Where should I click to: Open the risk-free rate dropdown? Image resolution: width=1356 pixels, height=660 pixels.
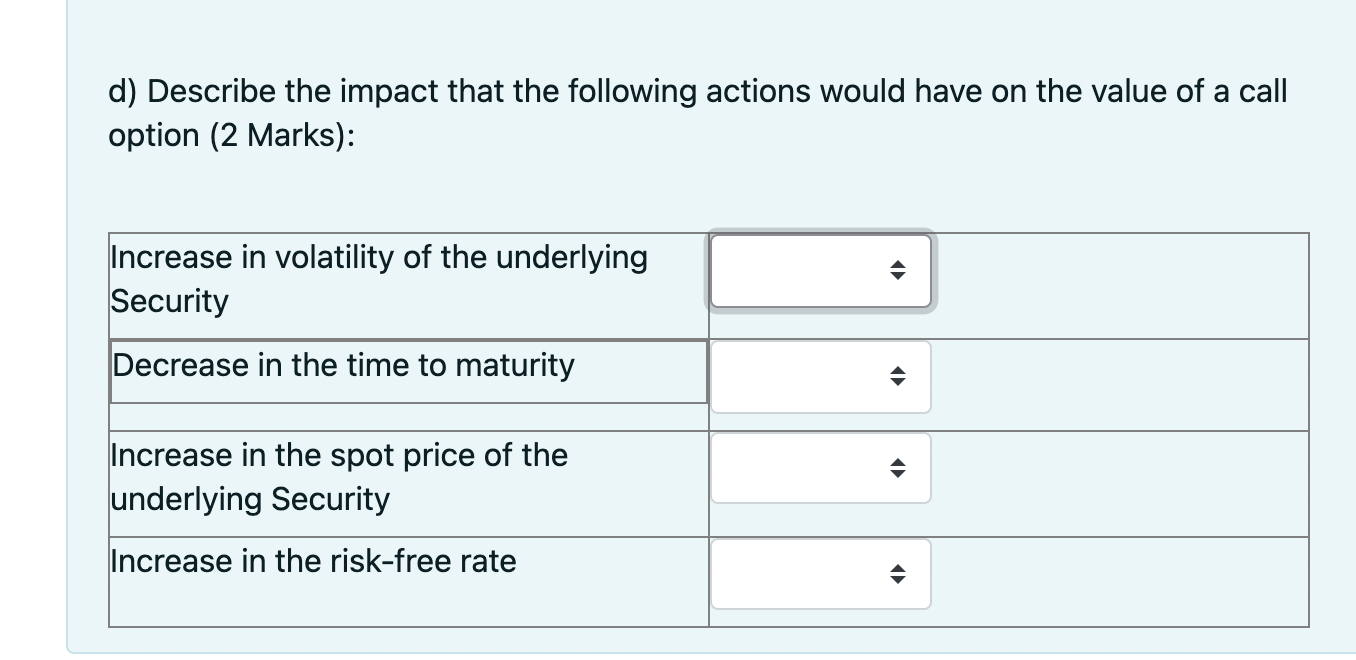[x=820, y=573]
